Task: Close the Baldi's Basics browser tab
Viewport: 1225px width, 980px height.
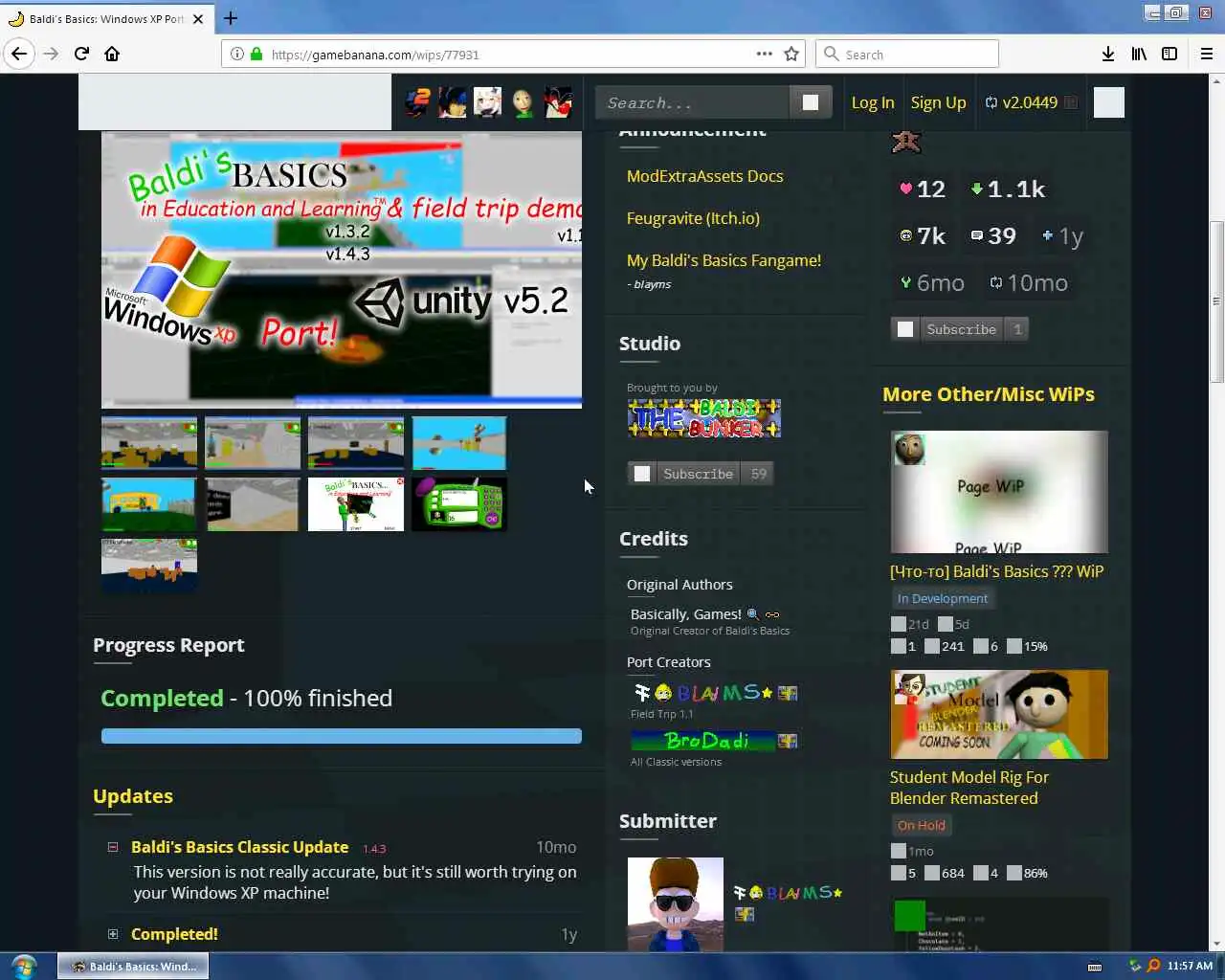Action: [198, 18]
